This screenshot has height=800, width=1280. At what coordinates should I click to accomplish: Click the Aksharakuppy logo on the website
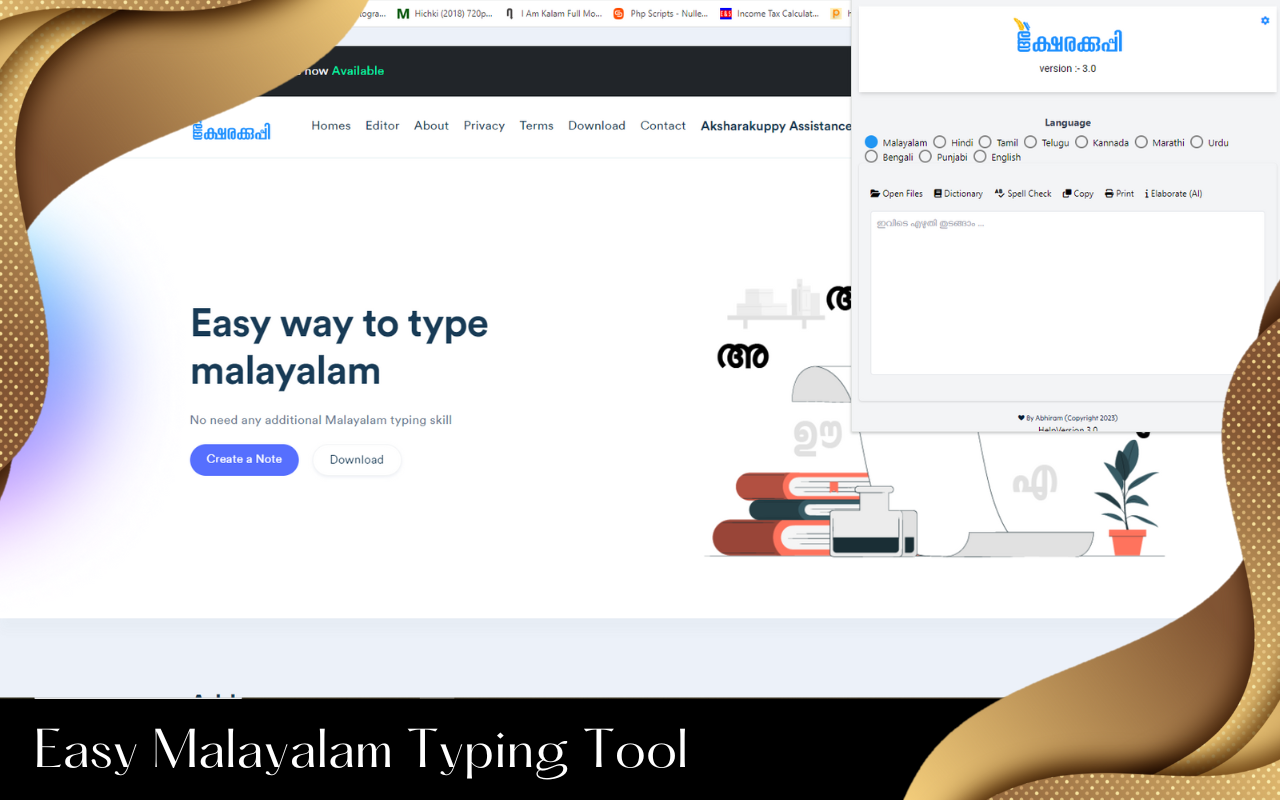[231, 130]
